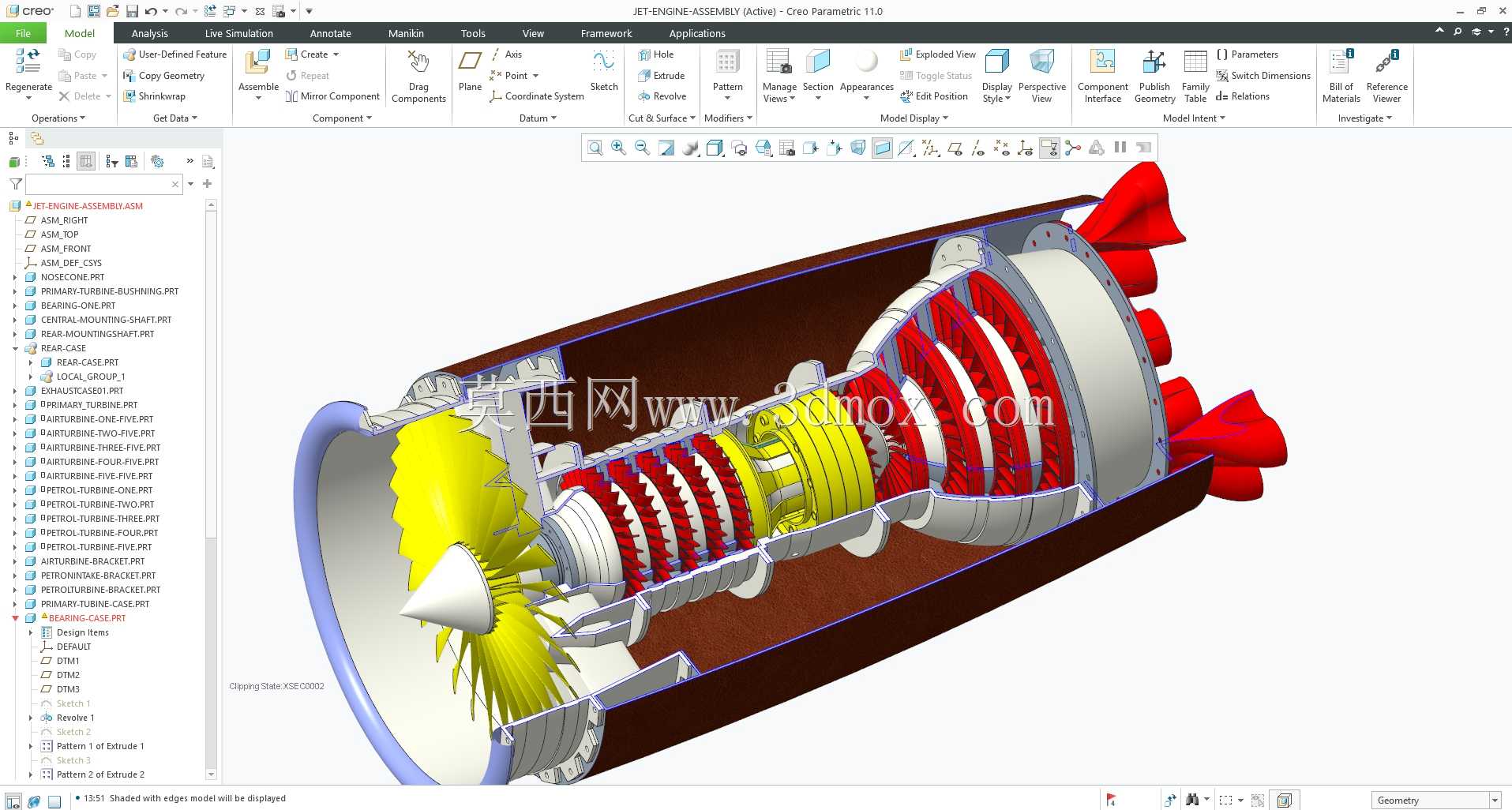Toggle datum point display in graphics toolbar

(1001, 148)
